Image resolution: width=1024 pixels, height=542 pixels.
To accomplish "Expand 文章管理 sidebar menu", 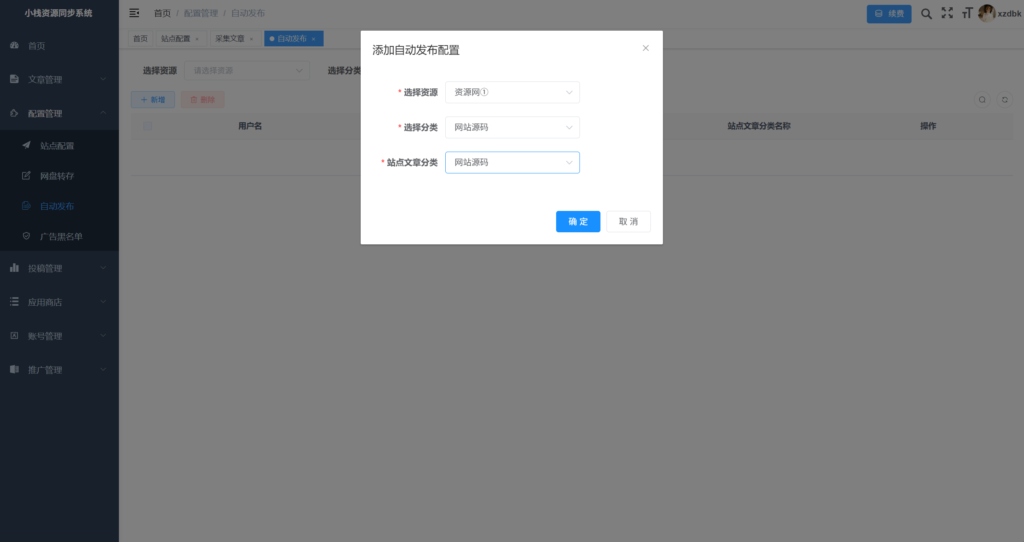I will pyautogui.click(x=59, y=80).
